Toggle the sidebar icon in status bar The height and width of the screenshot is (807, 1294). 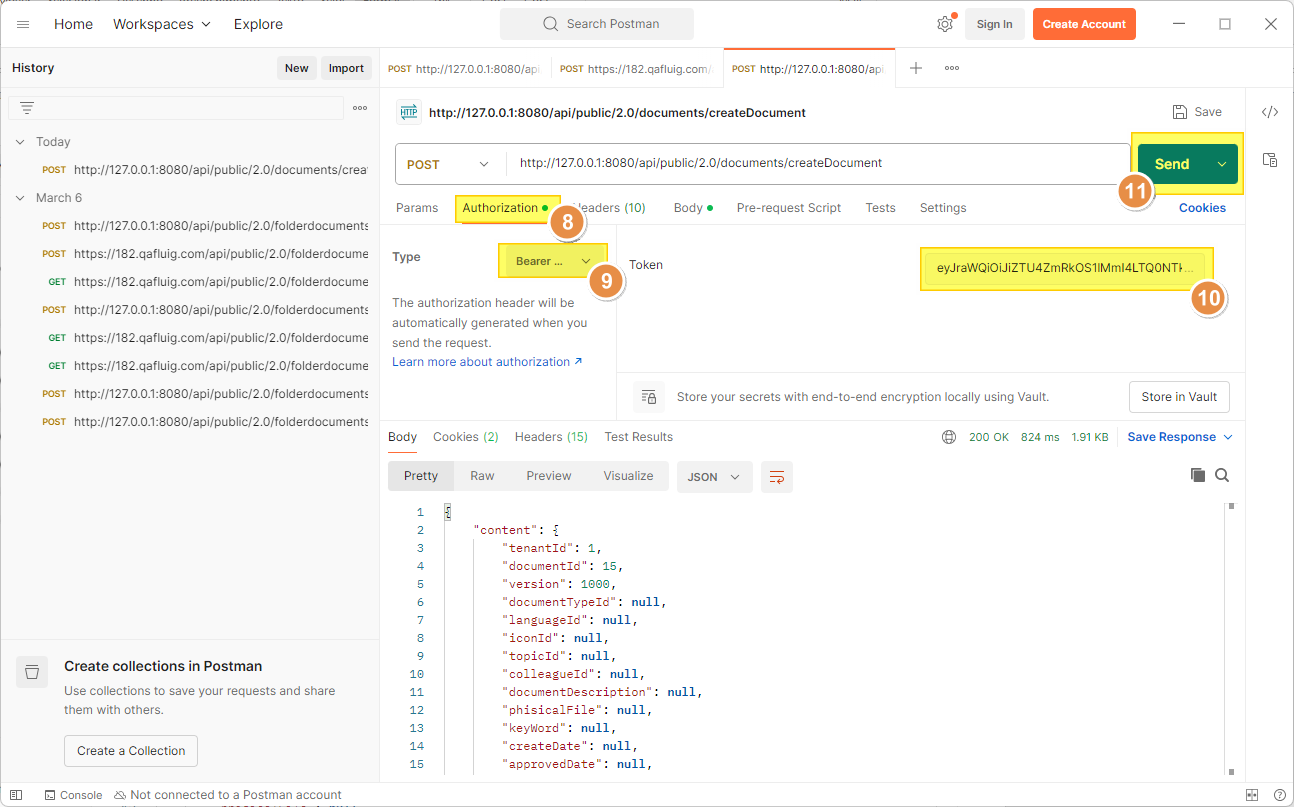click(16, 795)
